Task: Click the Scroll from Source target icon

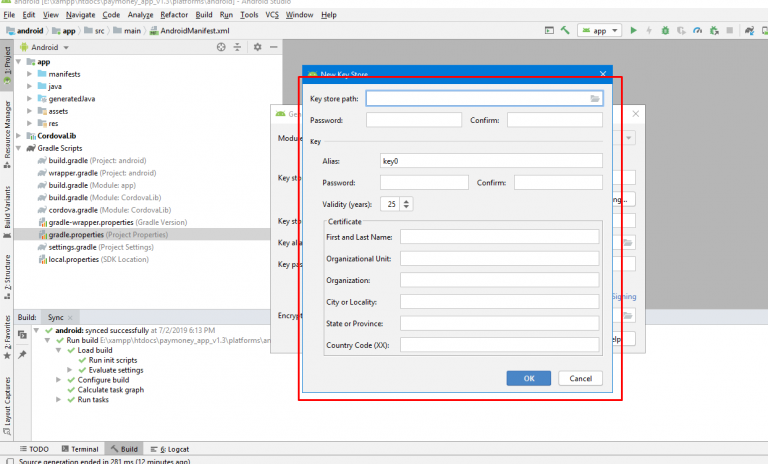Action: 219,47
